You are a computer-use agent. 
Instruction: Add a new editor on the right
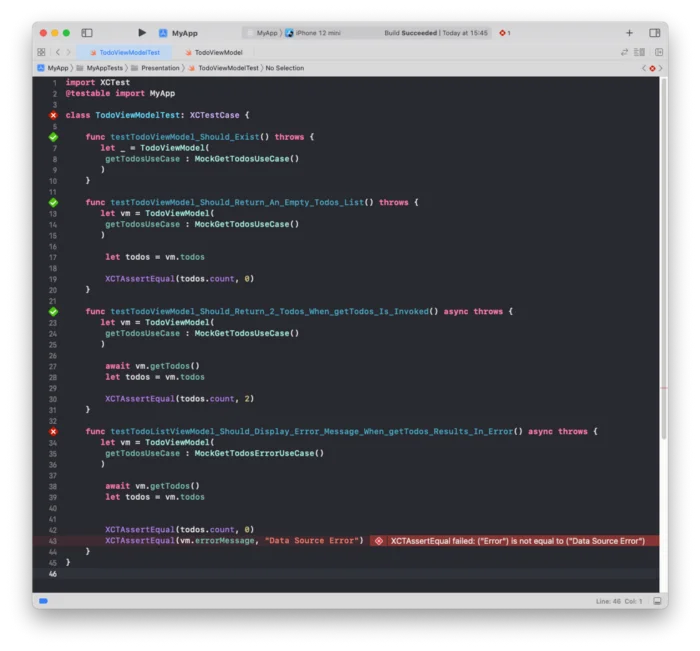pos(659,52)
